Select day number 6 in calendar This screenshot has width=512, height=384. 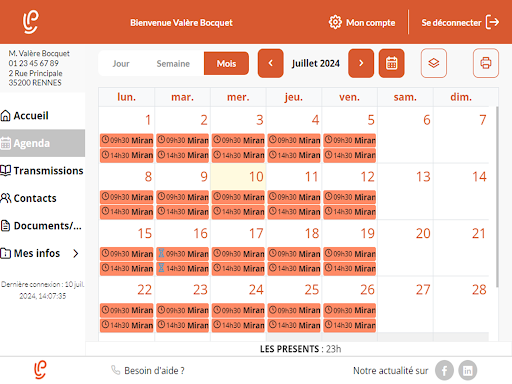(x=427, y=120)
